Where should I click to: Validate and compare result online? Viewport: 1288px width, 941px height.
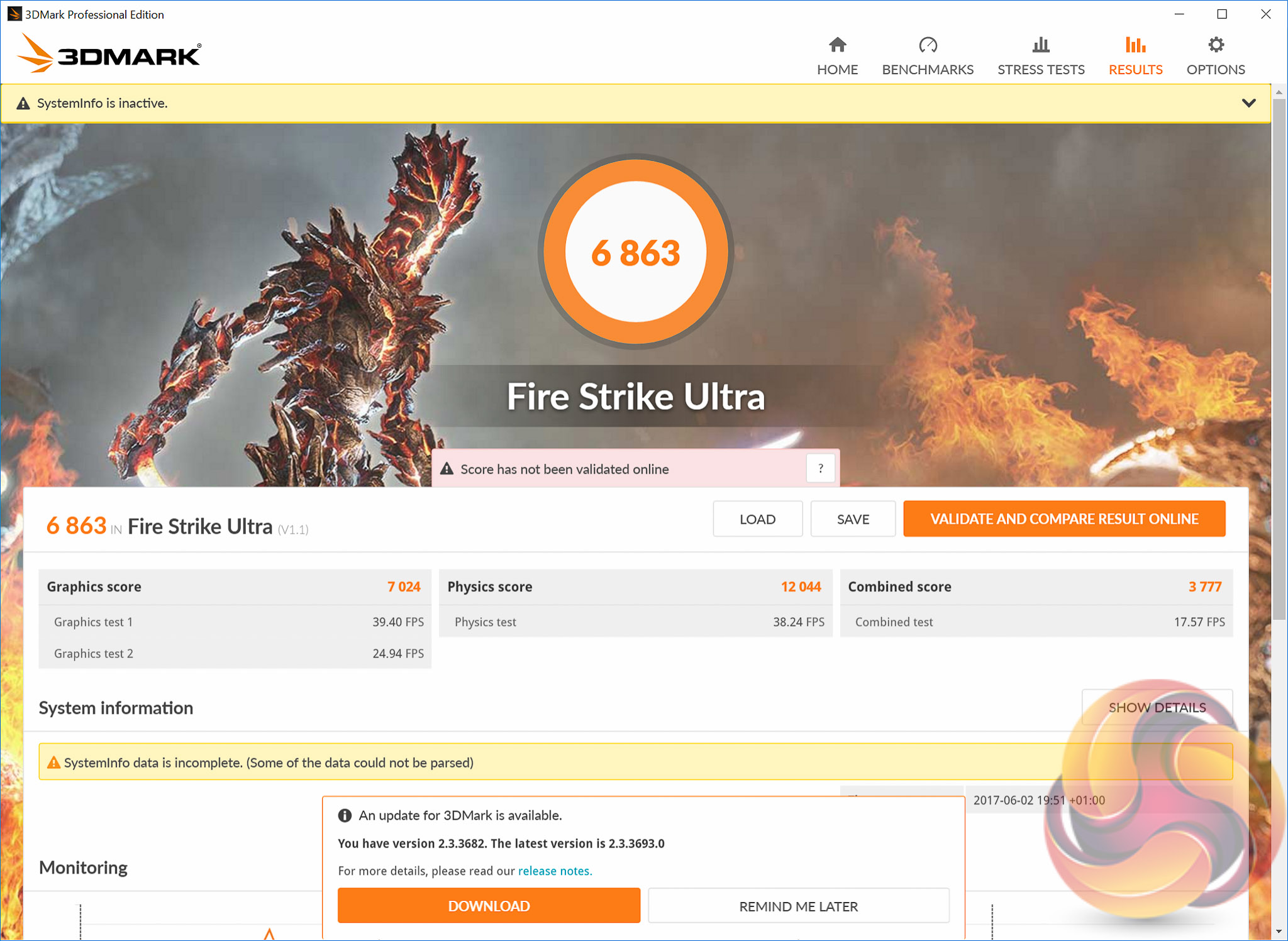coord(1064,519)
